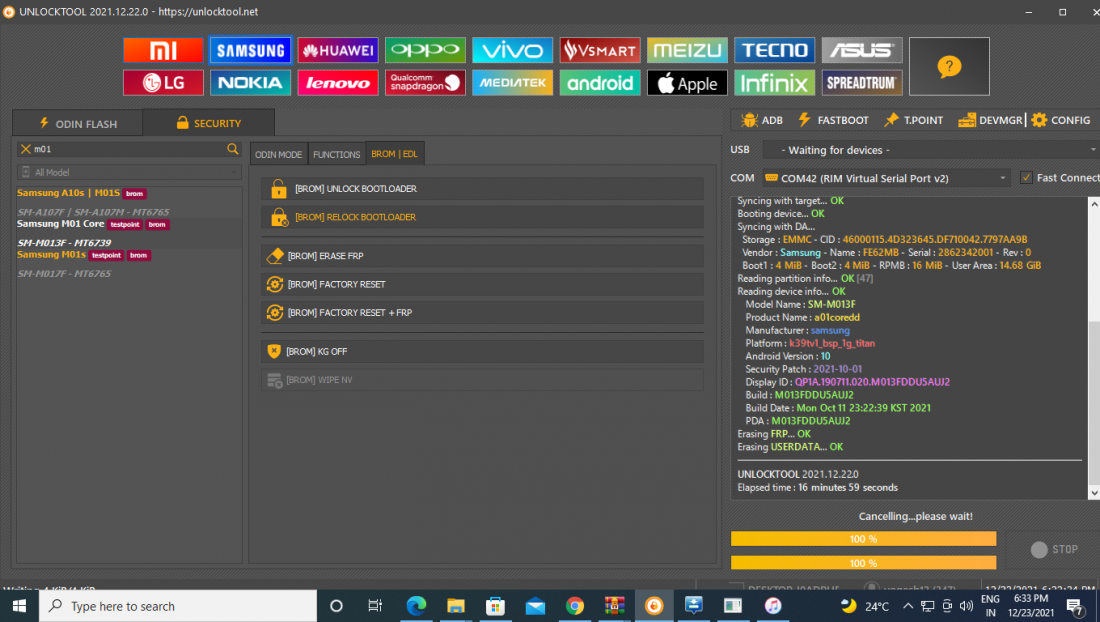
Task: Choose the Spreadtrum chipset tile
Action: coord(861,83)
